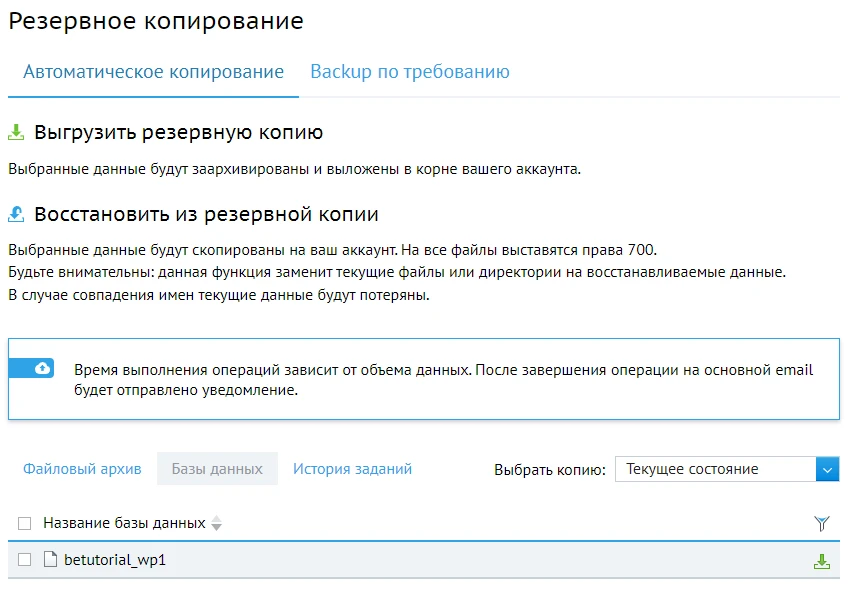Click the 'Автоматическое копирование' link
The image size is (850, 603).
click(152, 71)
